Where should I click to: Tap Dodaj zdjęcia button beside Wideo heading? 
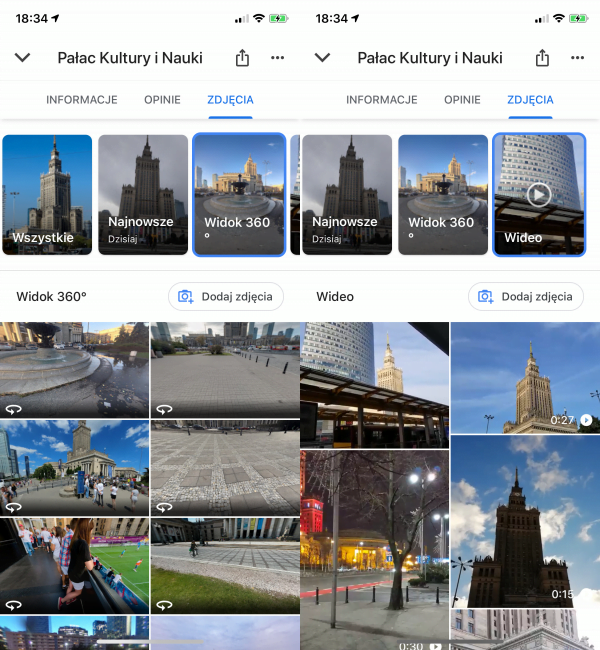tap(526, 296)
